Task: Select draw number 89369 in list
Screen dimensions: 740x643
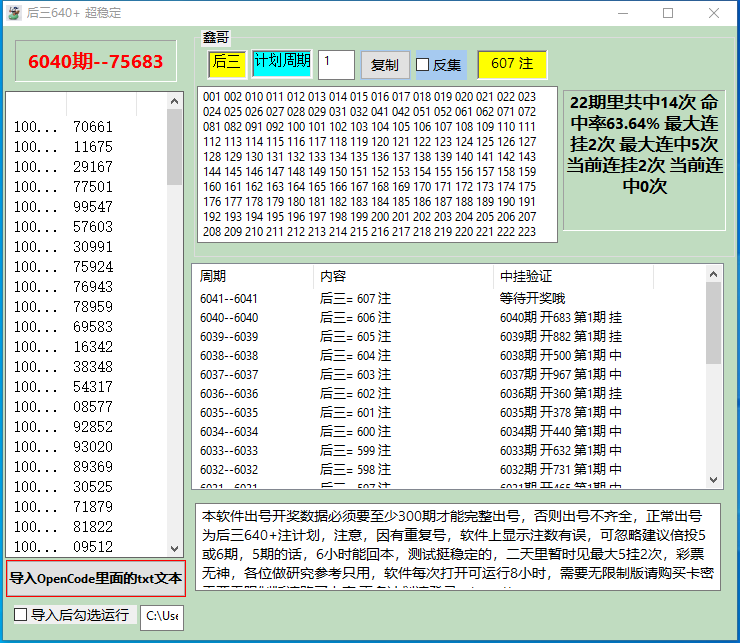Action: tap(93, 467)
